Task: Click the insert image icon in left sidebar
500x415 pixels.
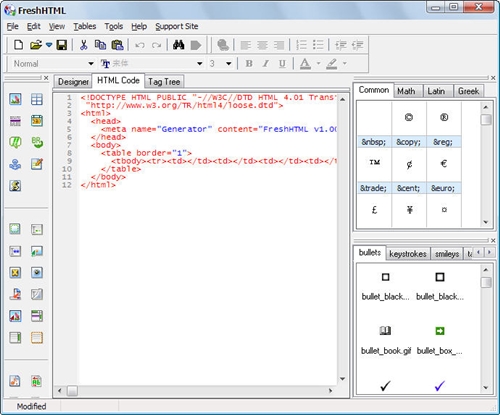Action: pos(15,99)
